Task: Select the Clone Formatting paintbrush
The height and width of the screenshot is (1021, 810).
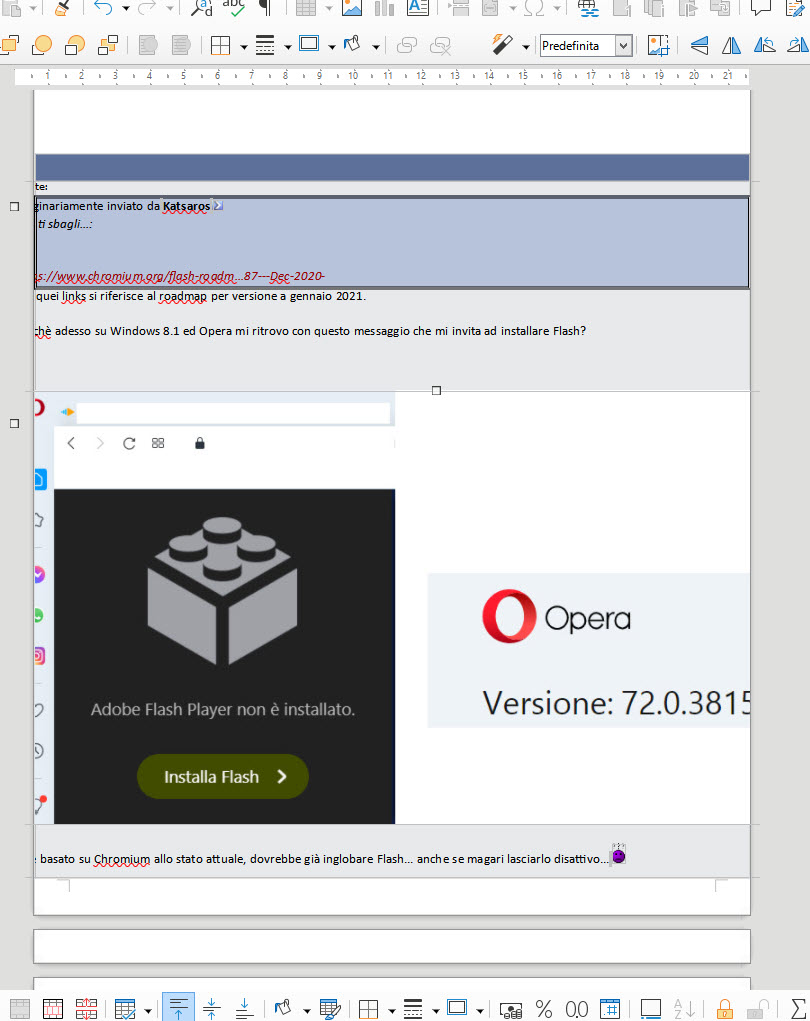Action: pos(62,7)
